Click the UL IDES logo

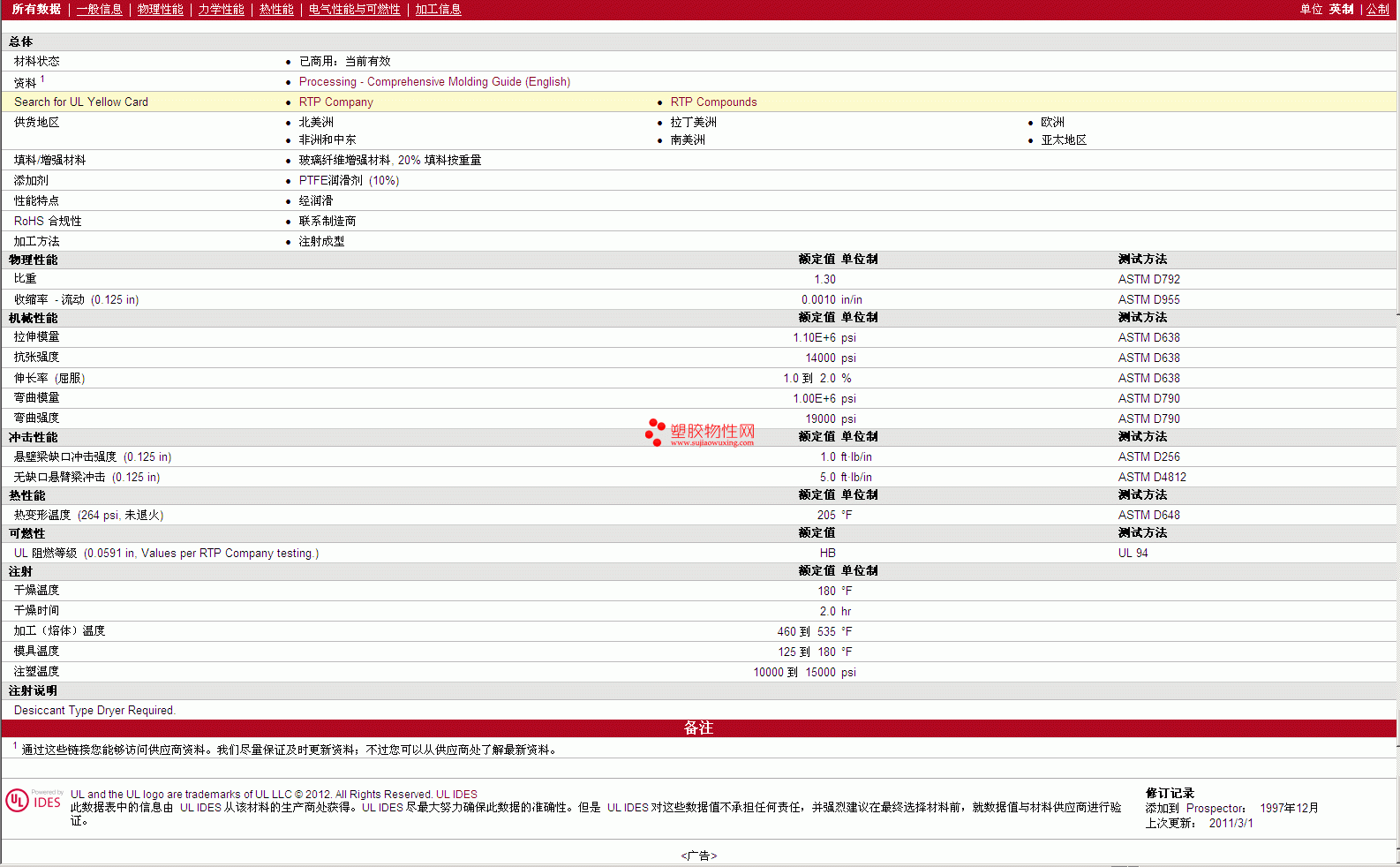(x=34, y=800)
